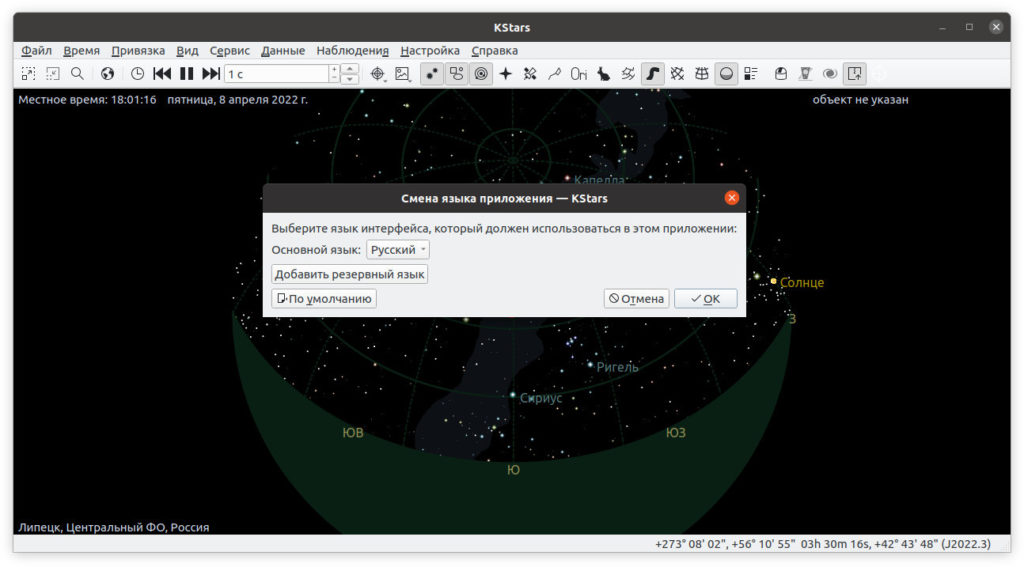Close the Смена языка приложения dialog
The width and height of the screenshot is (1024, 567).
731,198
